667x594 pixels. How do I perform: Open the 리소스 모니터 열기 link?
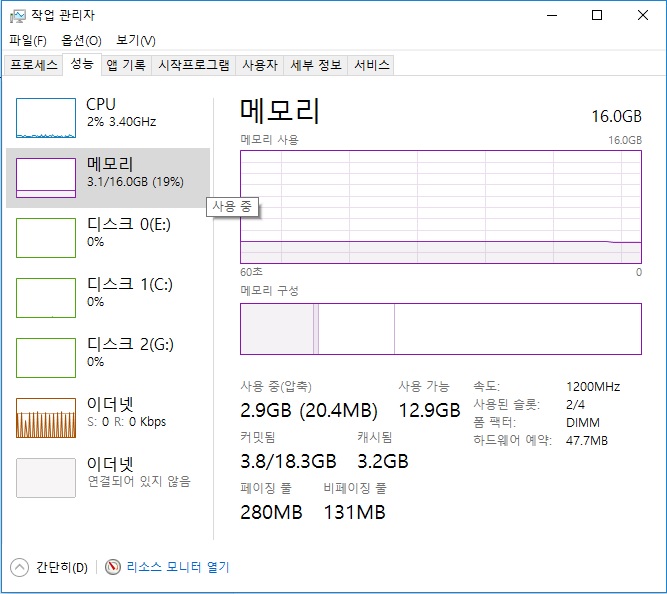point(178,567)
